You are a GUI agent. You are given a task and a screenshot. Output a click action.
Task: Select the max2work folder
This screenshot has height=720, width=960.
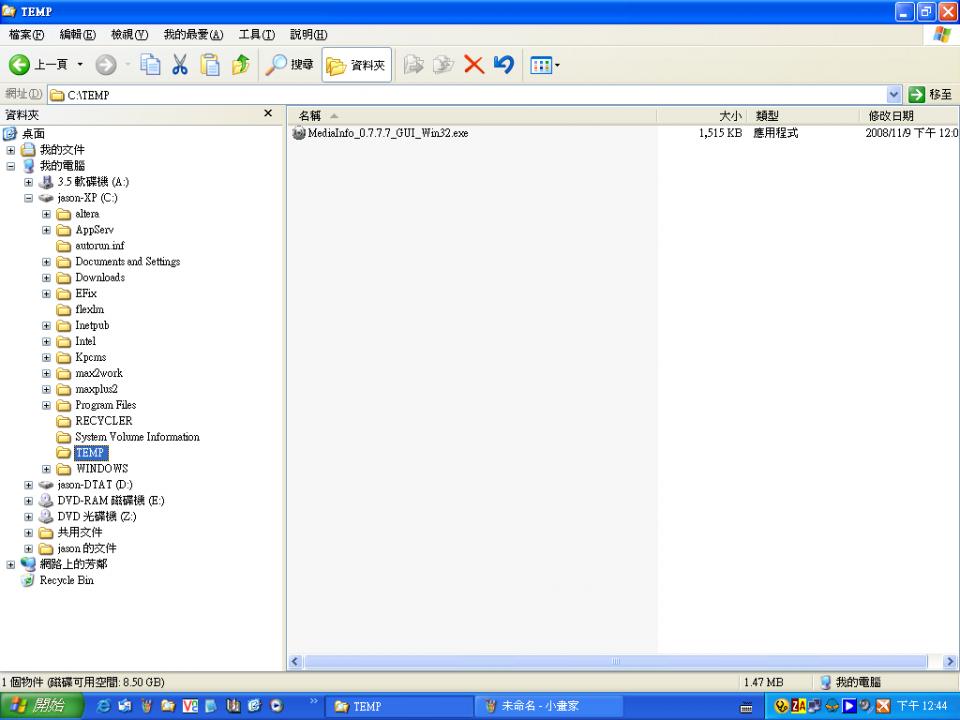tap(99, 373)
